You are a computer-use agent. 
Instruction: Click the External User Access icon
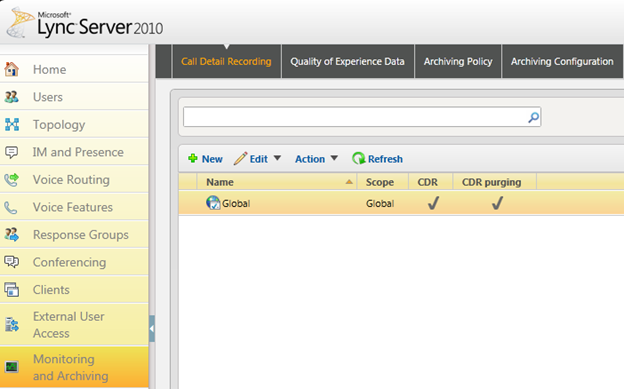pos(12,324)
